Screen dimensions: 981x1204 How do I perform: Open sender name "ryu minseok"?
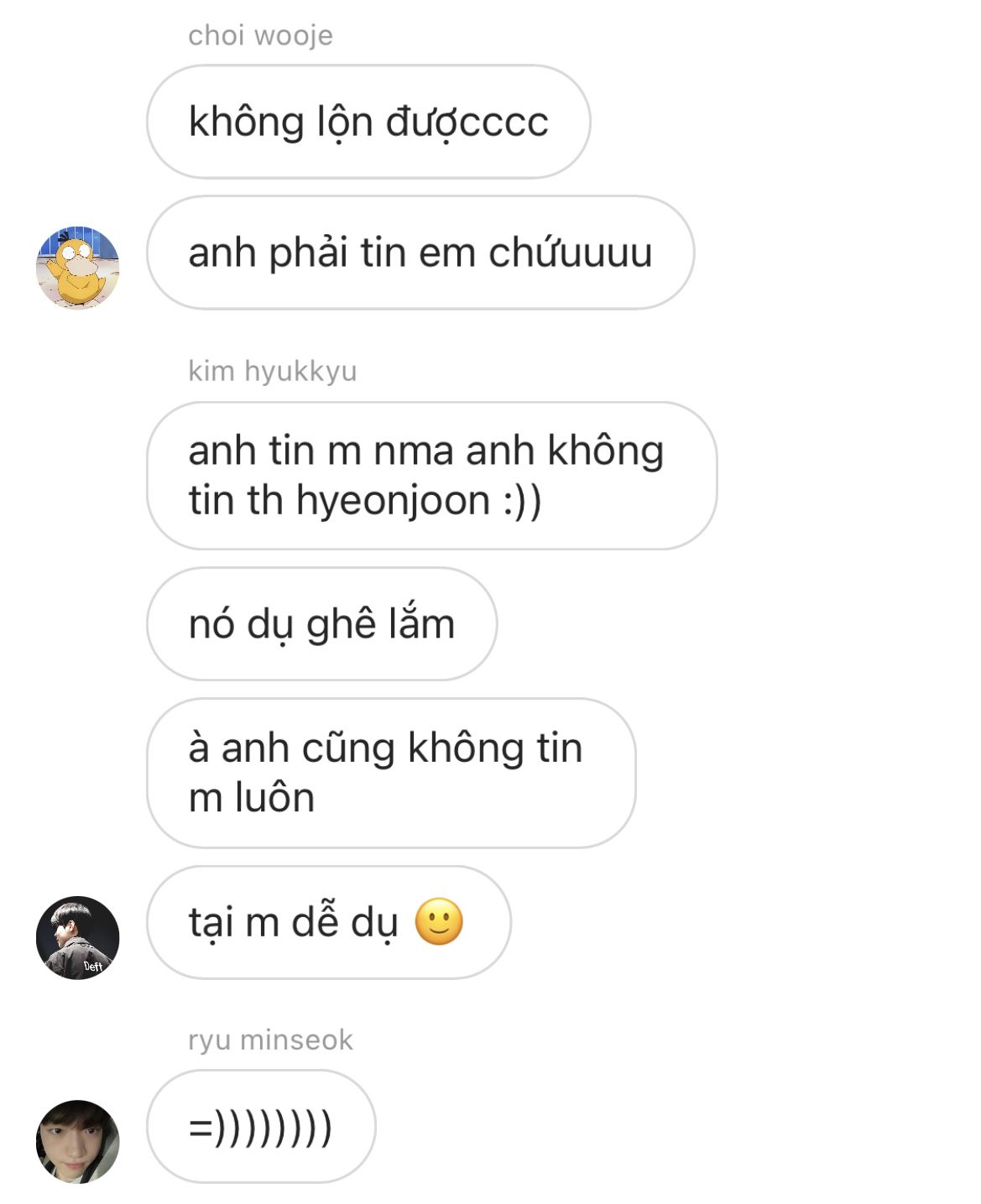270,1040
